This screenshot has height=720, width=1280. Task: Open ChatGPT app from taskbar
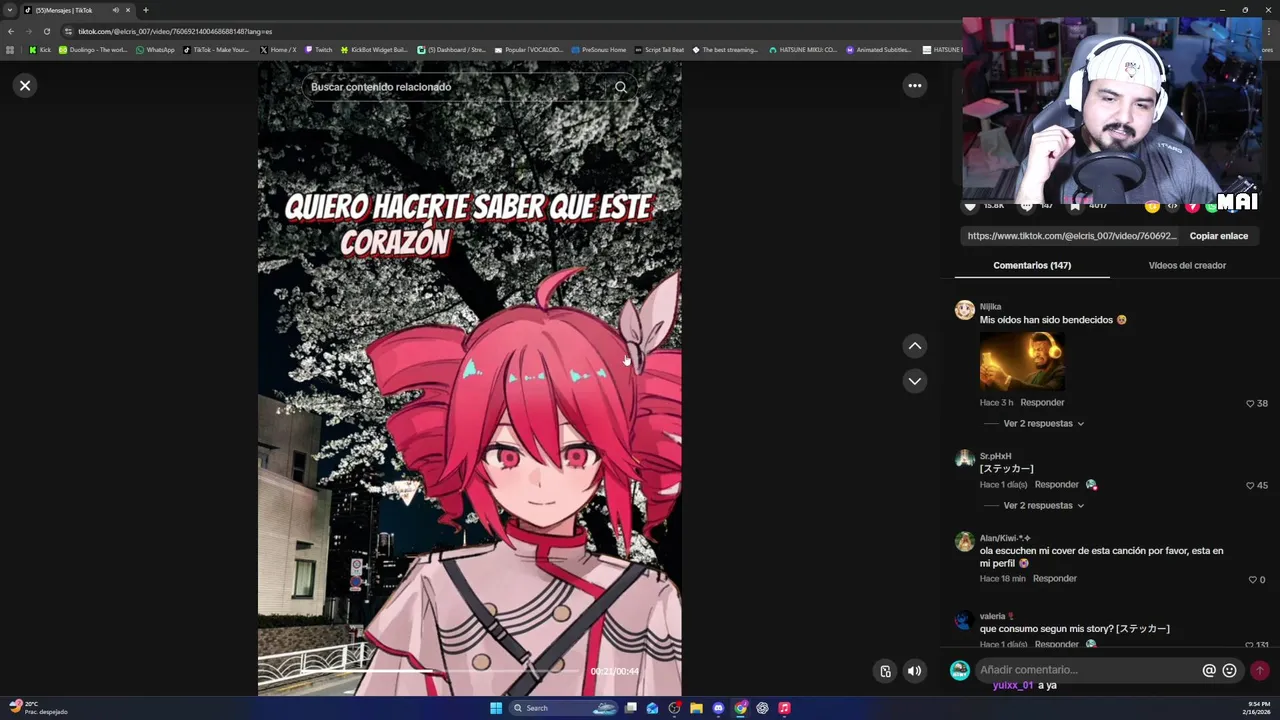[x=762, y=708]
